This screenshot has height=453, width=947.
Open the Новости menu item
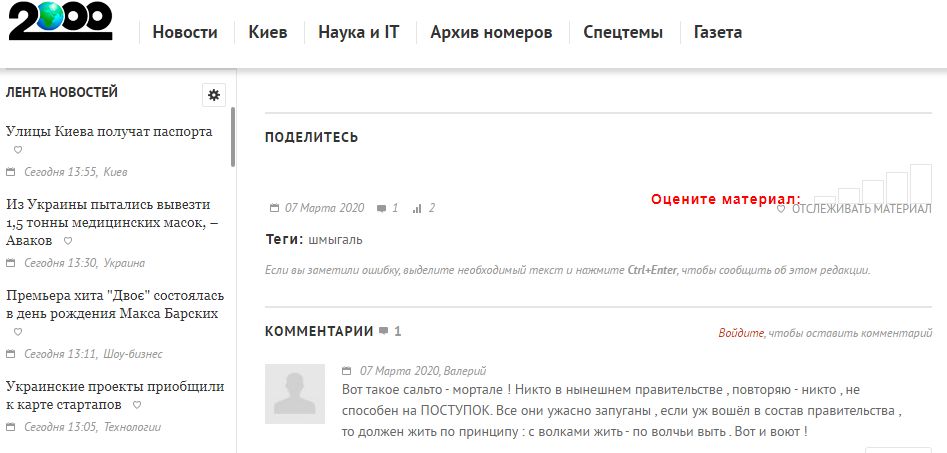185,32
